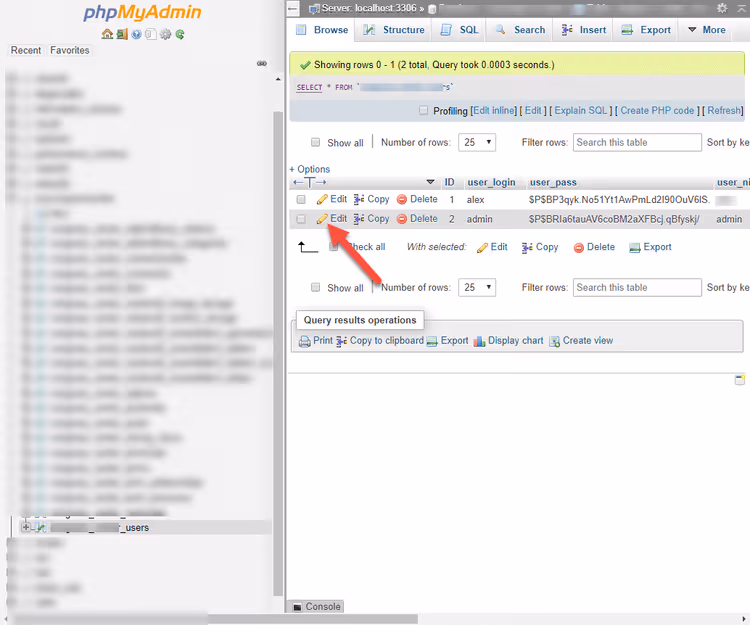Click the pencil Edit icon for alex row

tap(322, 199)
